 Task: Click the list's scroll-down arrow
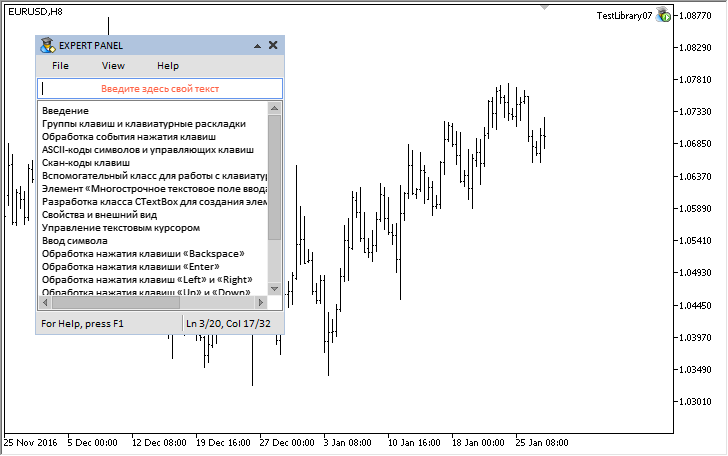(274, 289)
